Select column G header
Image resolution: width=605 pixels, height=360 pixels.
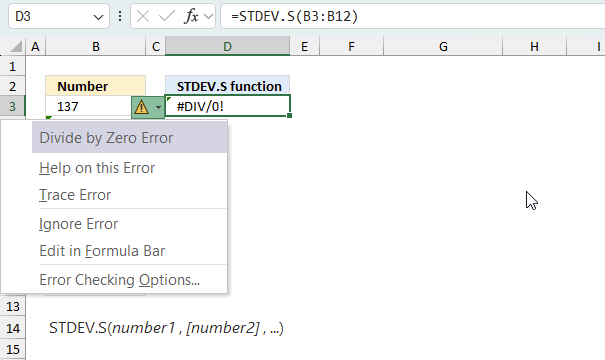click(x=443, y=47)
